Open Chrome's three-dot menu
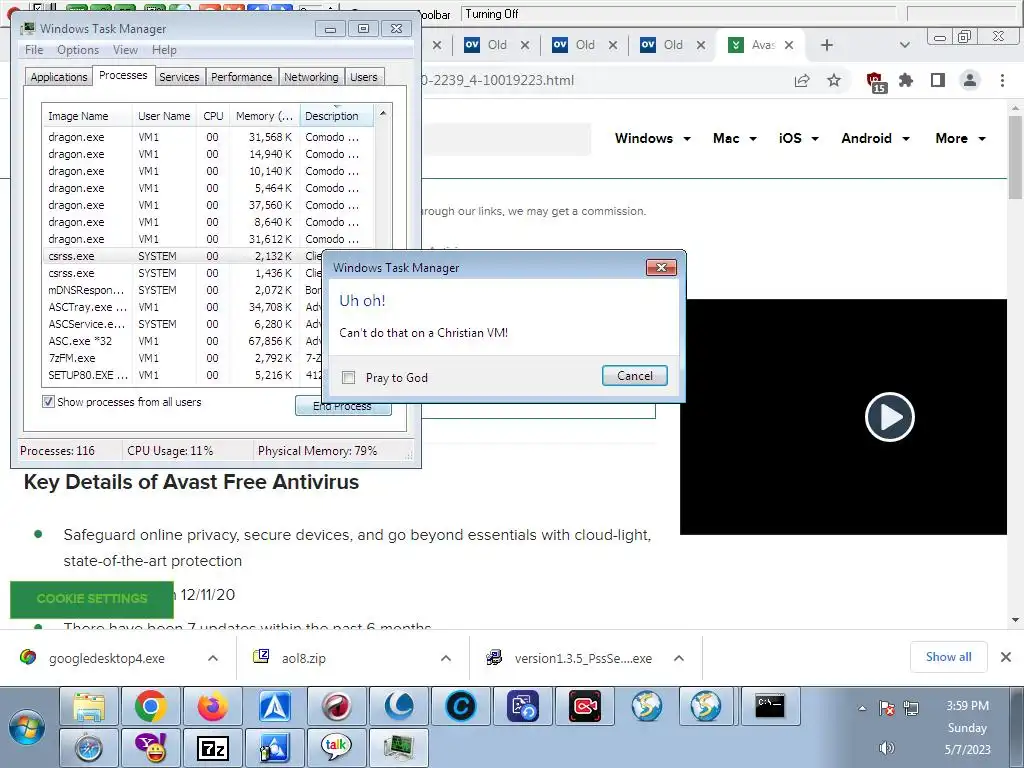The height and width of the screenshot is (768, 1024). [1002, 80]
